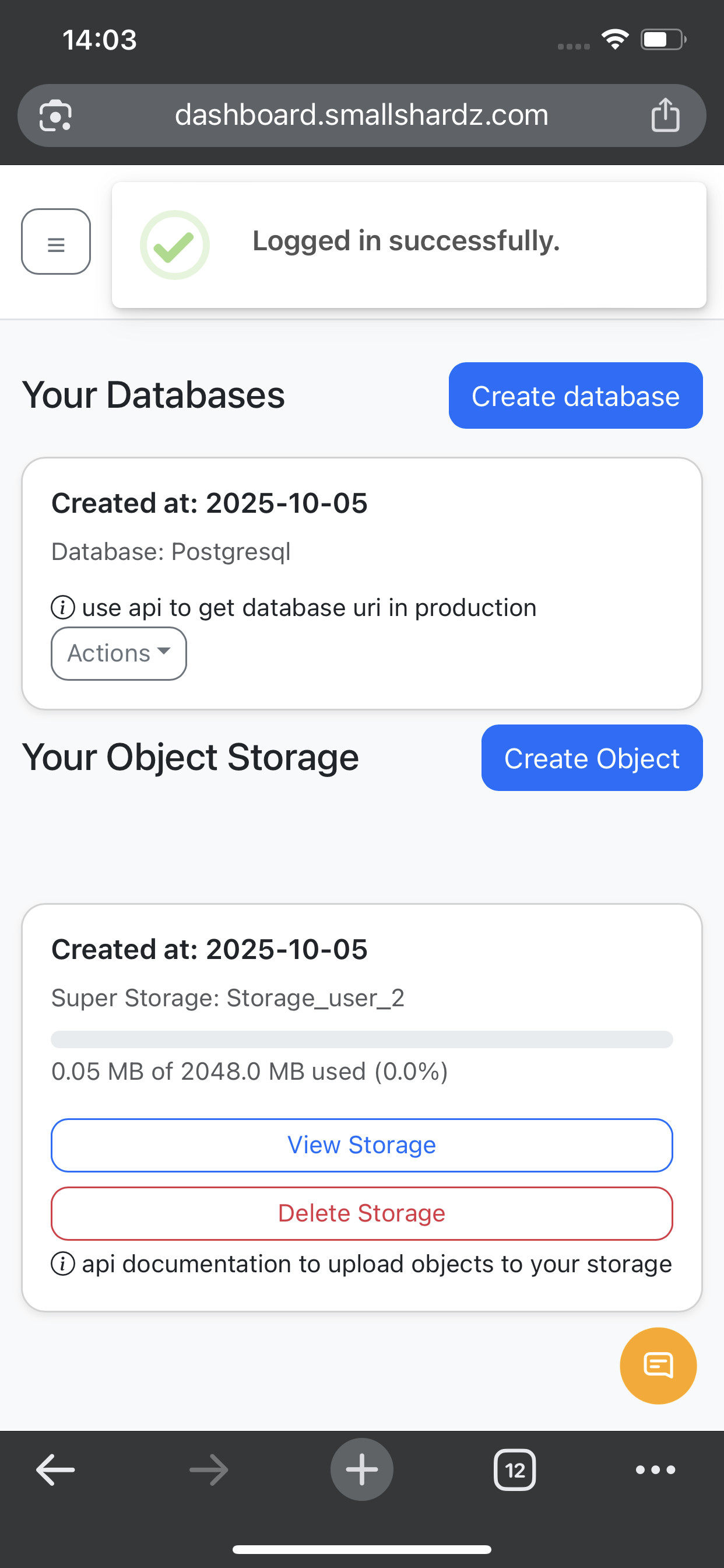Tap the dashboard.smallshardz.com address field

tap(361, 115)
